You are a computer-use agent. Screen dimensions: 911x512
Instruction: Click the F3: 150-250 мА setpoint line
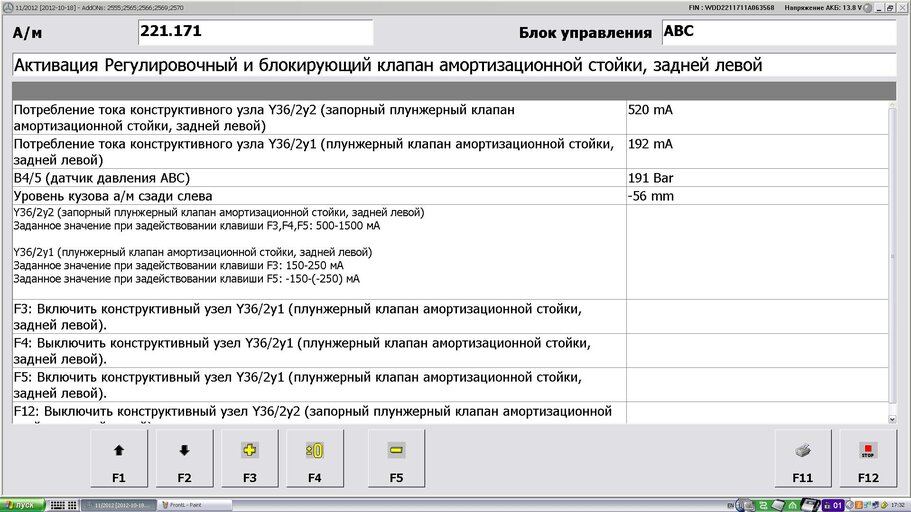point(178,266)
